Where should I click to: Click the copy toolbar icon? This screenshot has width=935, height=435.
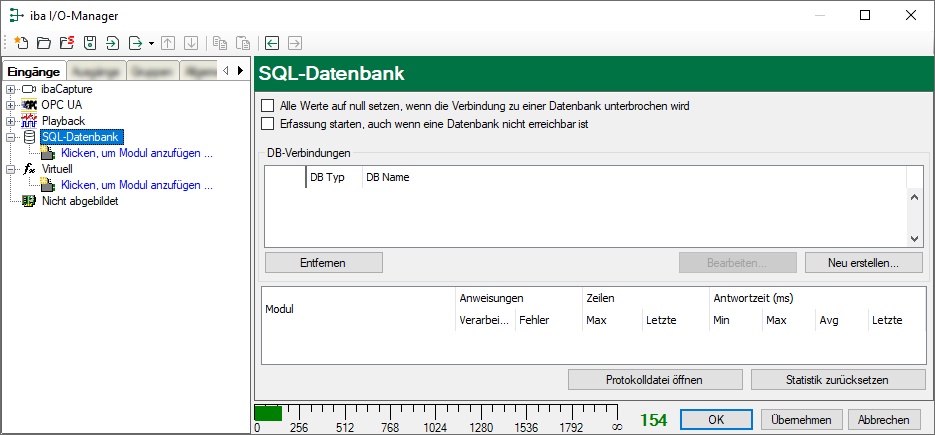[220, 43]
